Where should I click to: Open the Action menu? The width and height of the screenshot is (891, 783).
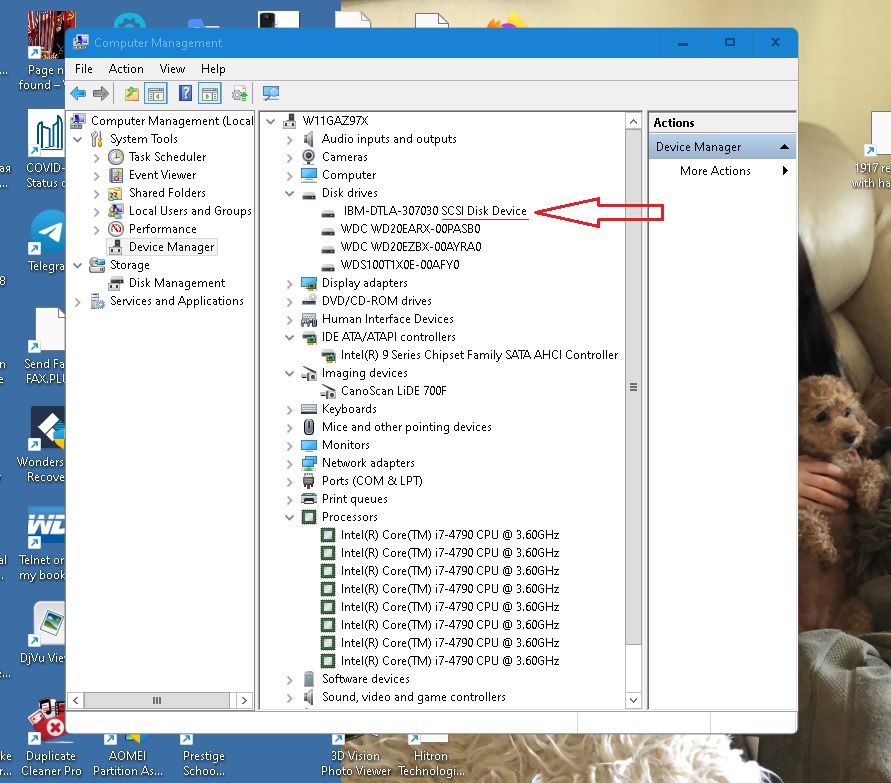(126, 69)
